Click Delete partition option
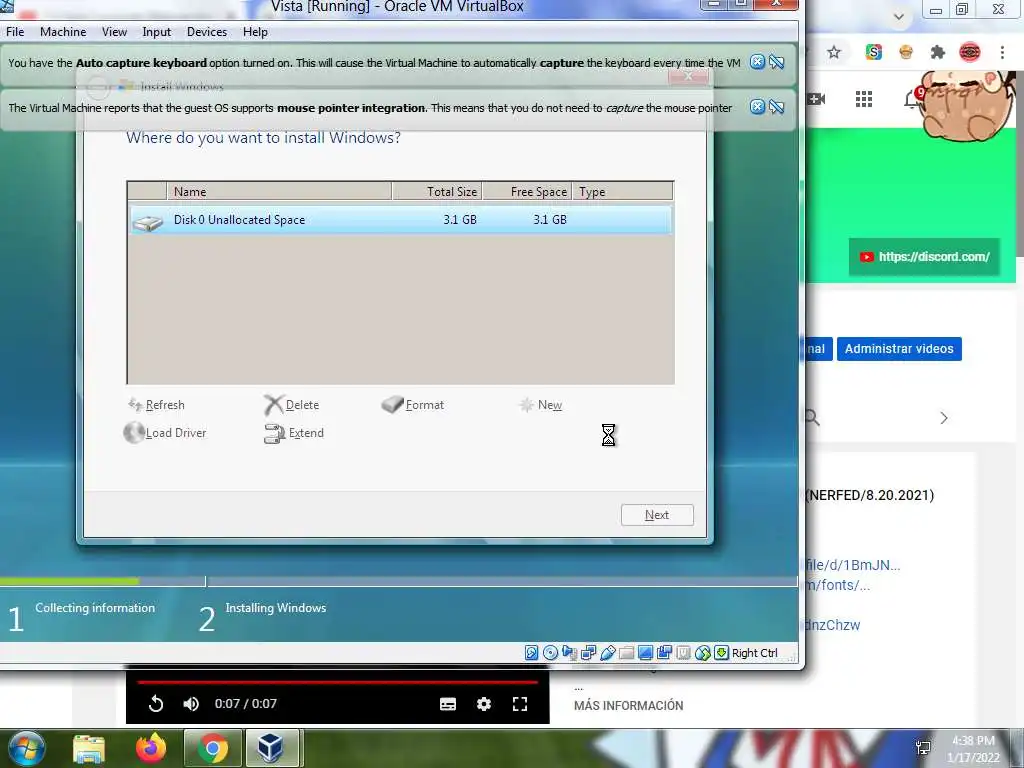Image resolution: width=1024 pixels, height=768 pixels. pyautogui.click(x=291, y=405)
